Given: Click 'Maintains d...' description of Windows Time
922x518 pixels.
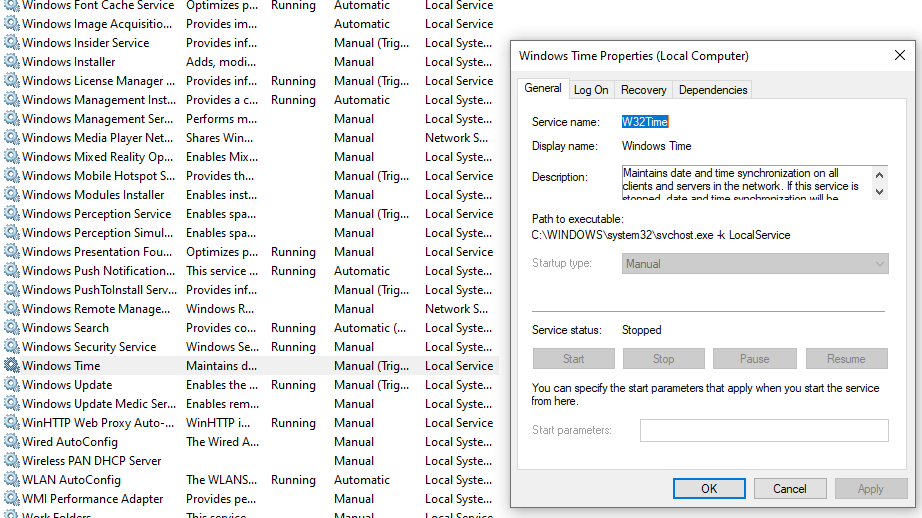Looking at the screenshot, I should pos(221,366).
